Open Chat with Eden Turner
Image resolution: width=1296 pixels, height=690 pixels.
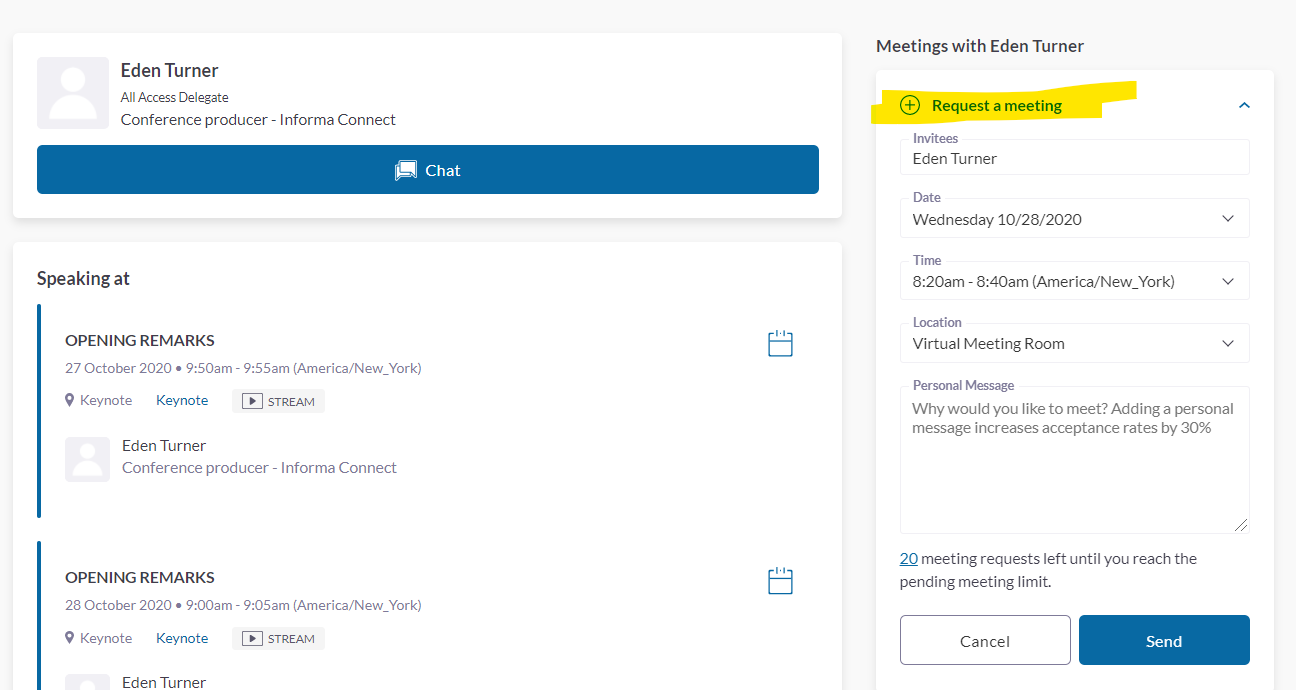coord(428,170)
